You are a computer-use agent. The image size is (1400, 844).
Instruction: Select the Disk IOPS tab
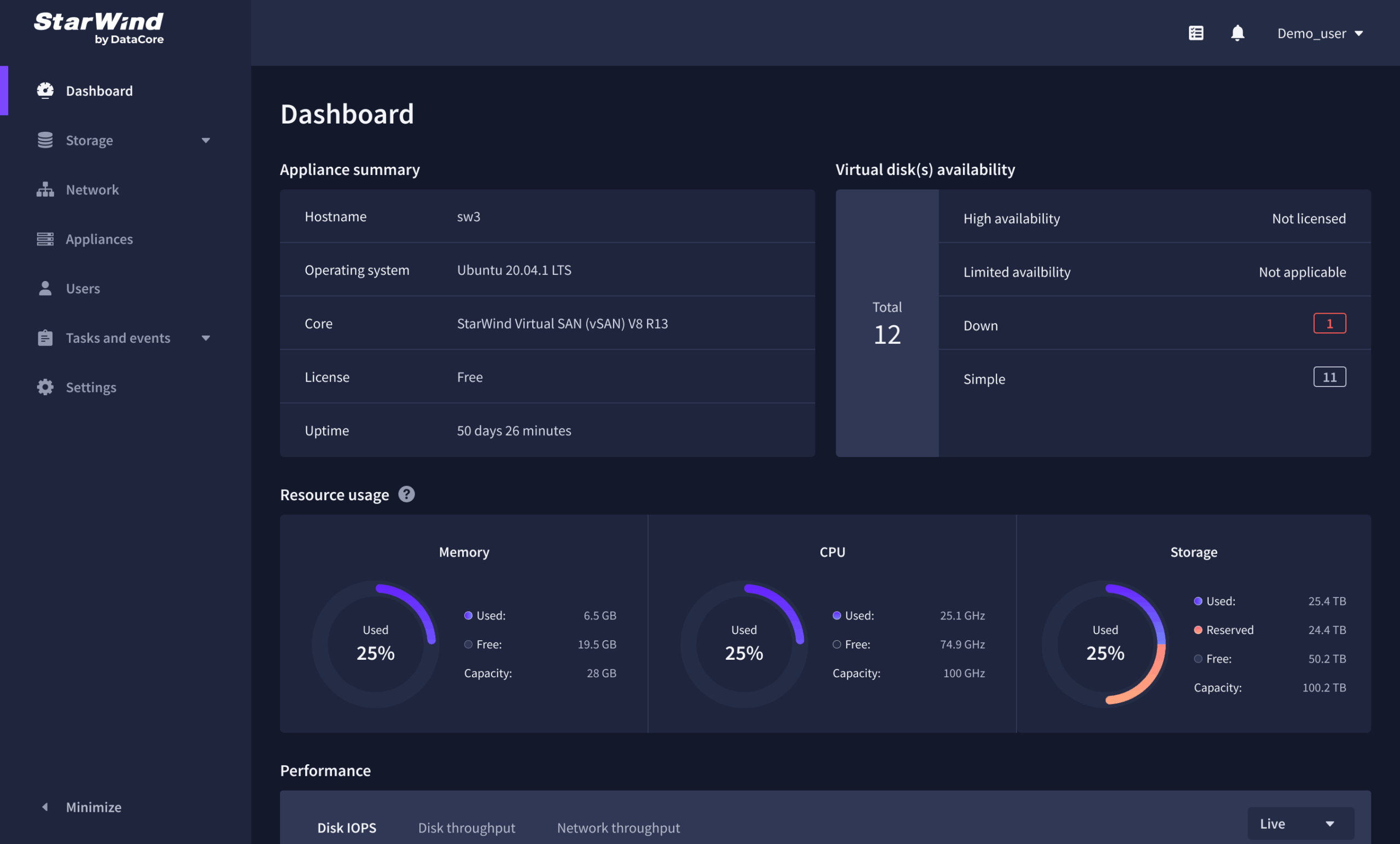347,828
